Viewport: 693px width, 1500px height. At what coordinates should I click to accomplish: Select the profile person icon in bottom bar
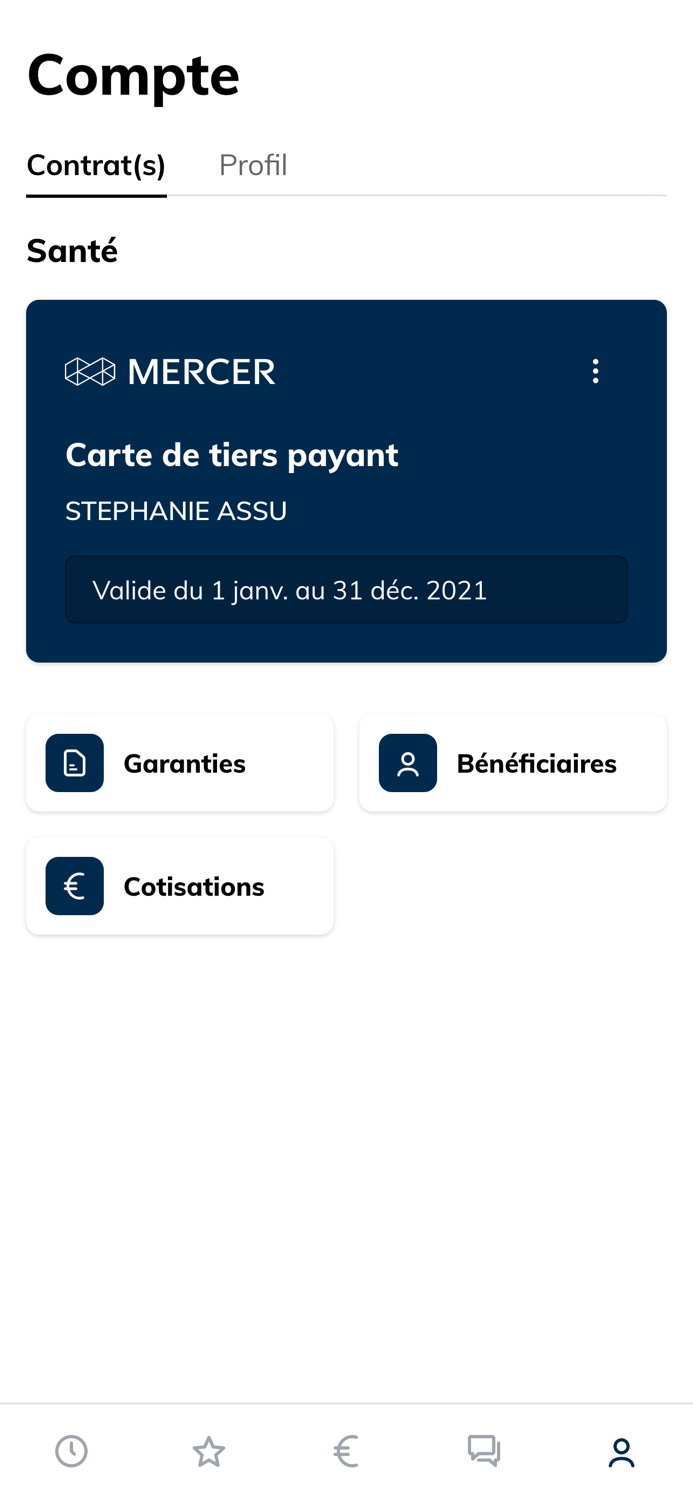621,1451
